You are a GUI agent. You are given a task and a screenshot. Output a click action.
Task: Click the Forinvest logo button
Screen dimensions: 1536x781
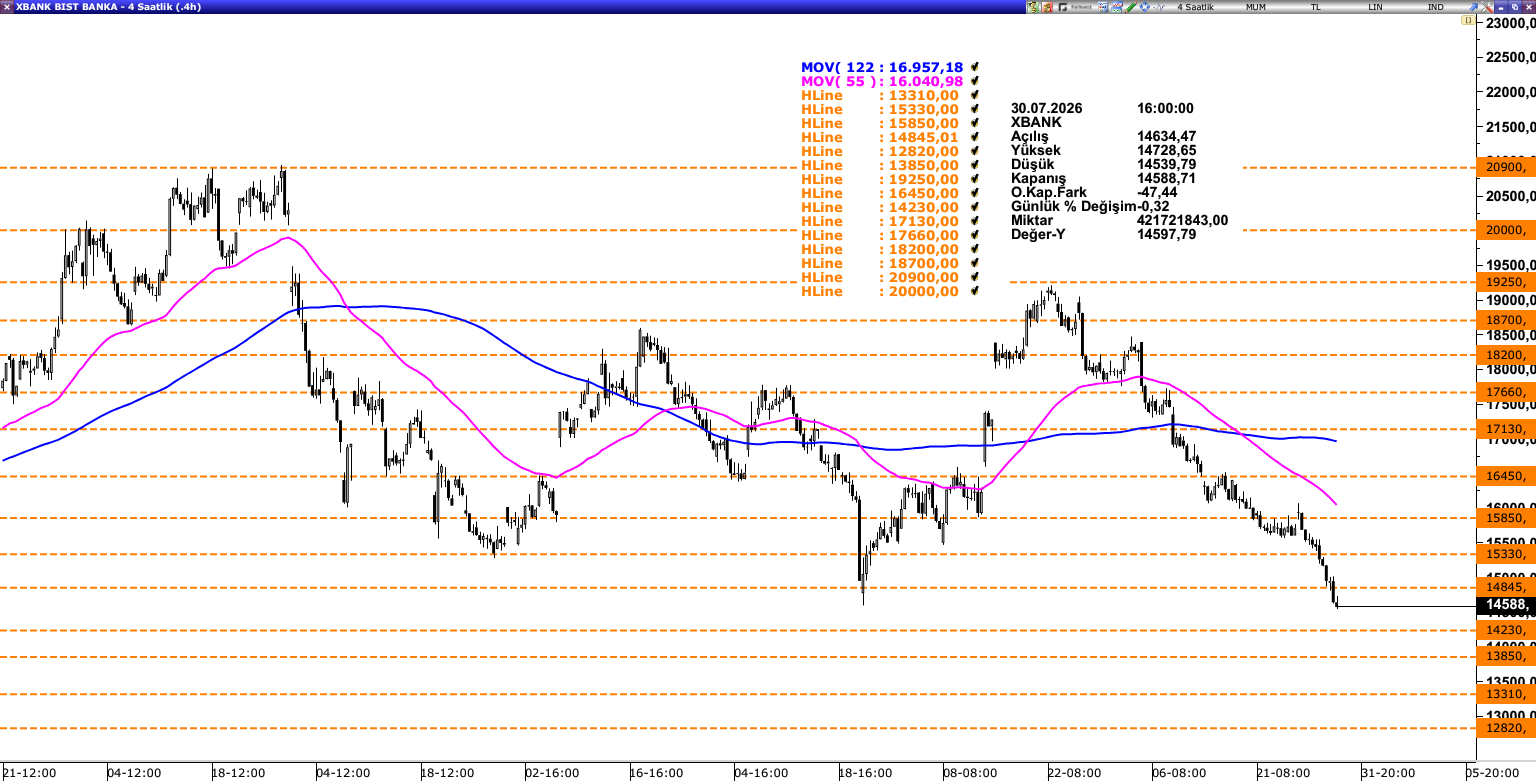(x=1075, y=7)
